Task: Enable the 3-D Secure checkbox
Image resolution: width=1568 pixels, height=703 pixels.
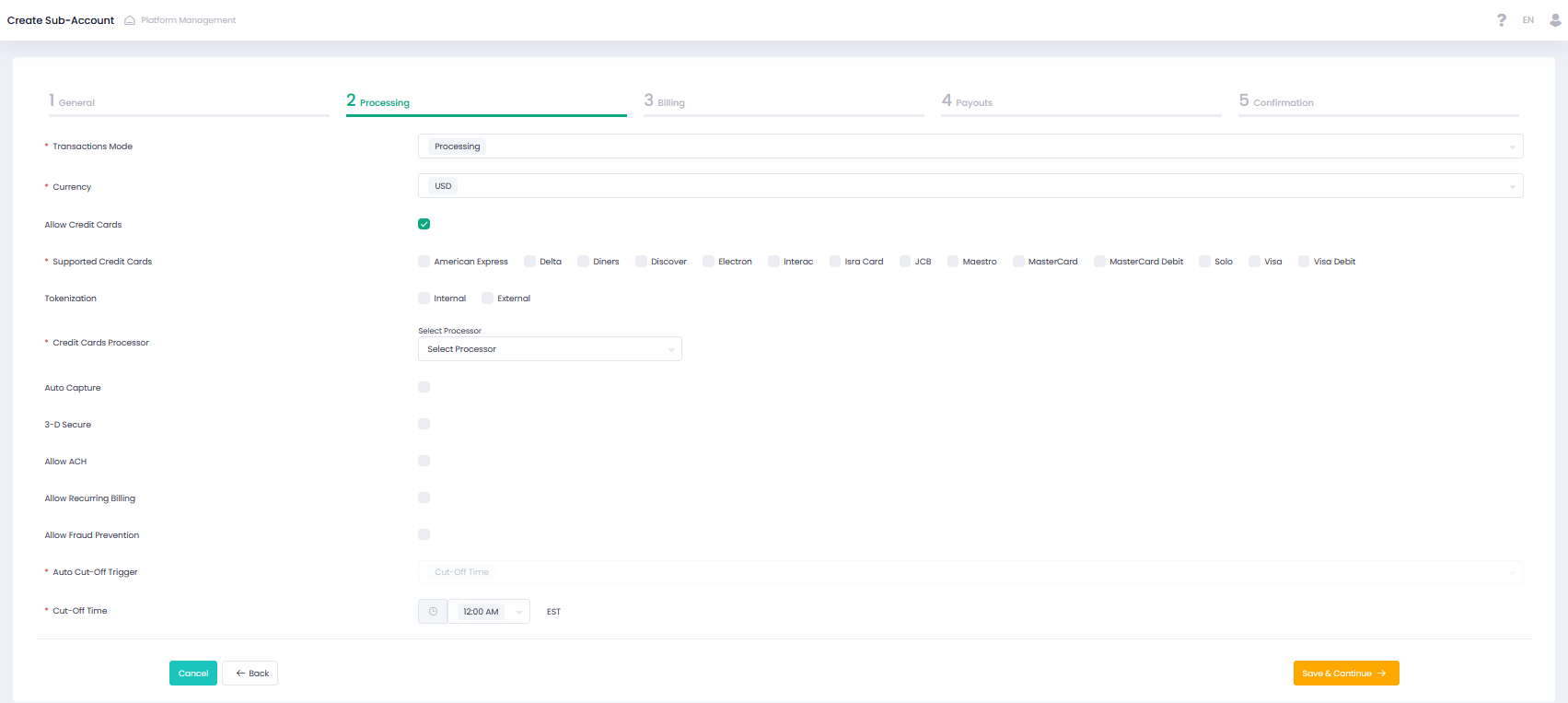Action: click(x=424, y=424)
